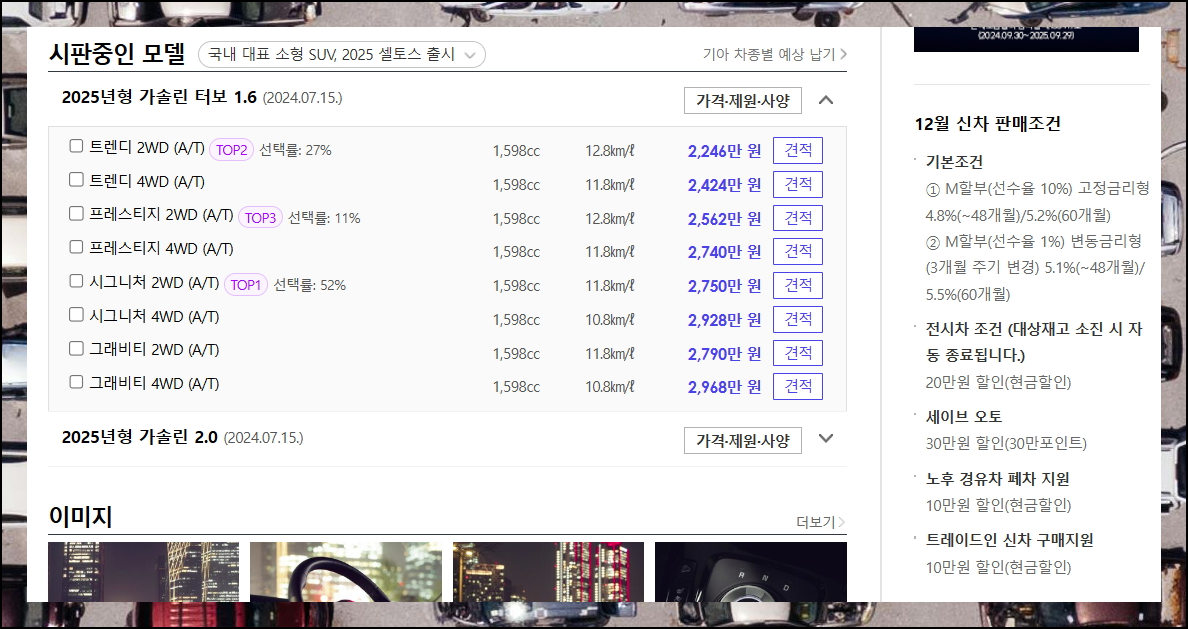Click 트레이드인 신차 구매지원 item
1188x629 pixels.
point(1009,540)
